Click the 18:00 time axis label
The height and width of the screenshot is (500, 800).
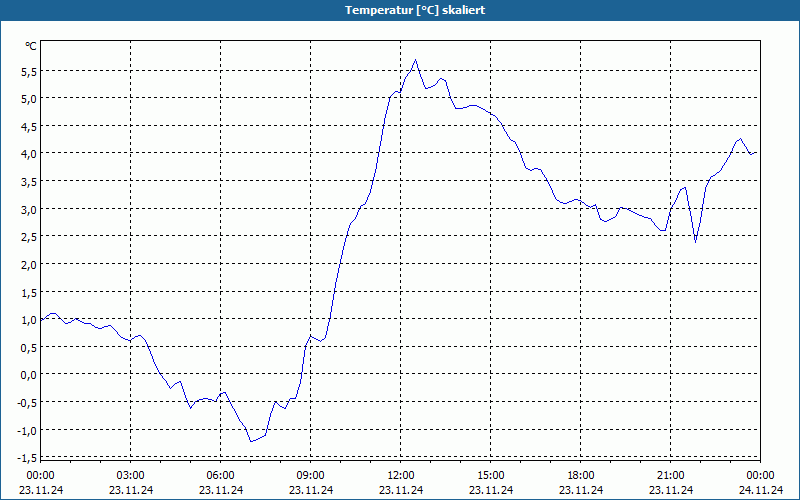(x=581, y=476)
